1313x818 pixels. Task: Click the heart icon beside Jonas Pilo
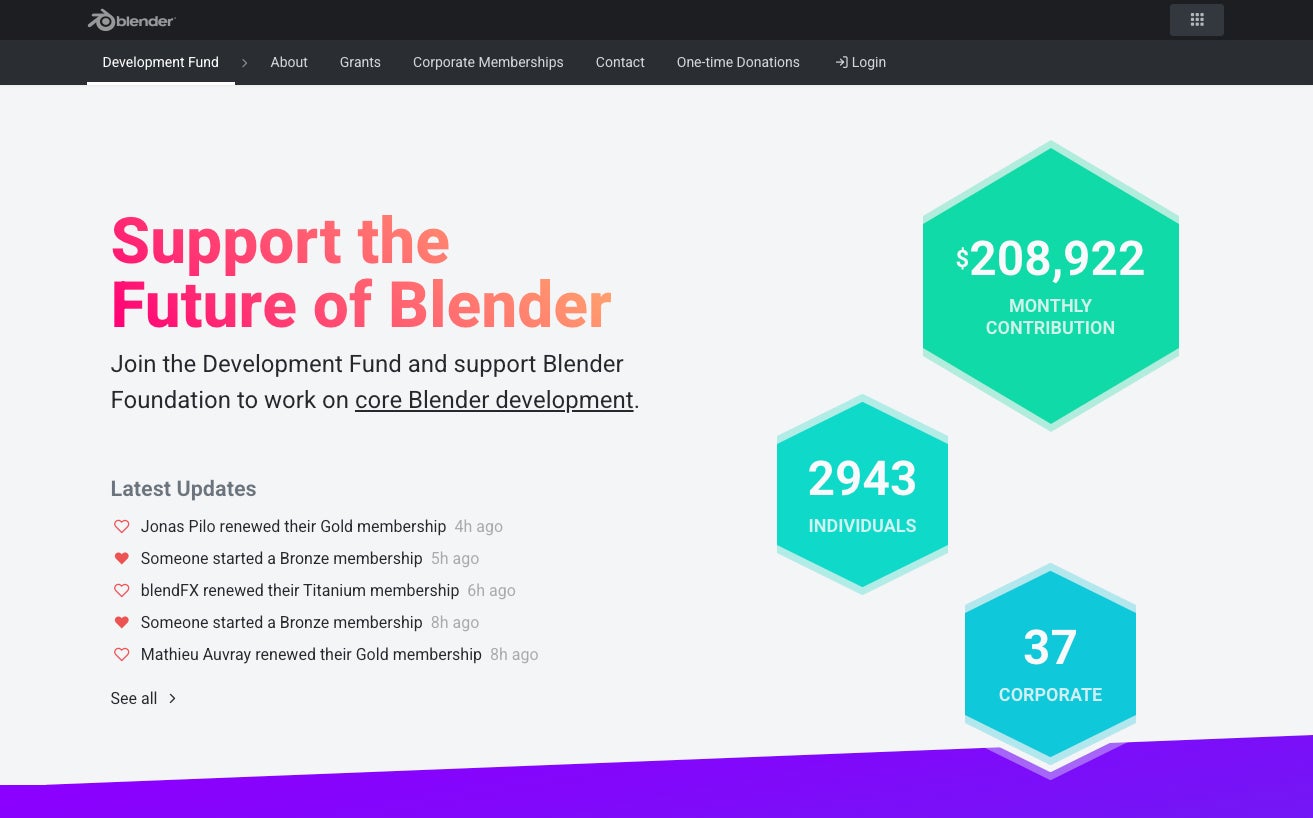click(121, 526)
